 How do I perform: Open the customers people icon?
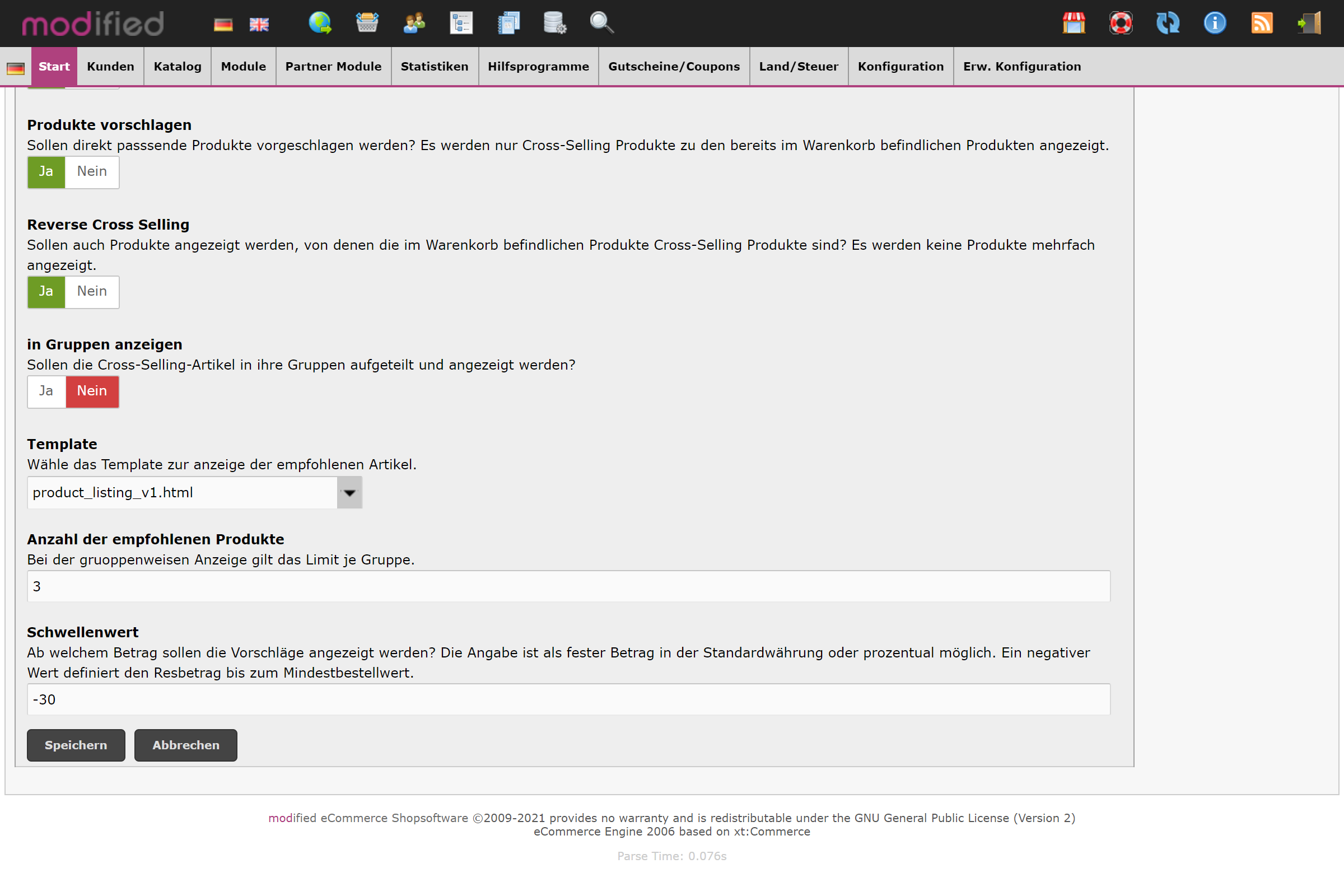[x=414, y=23]
